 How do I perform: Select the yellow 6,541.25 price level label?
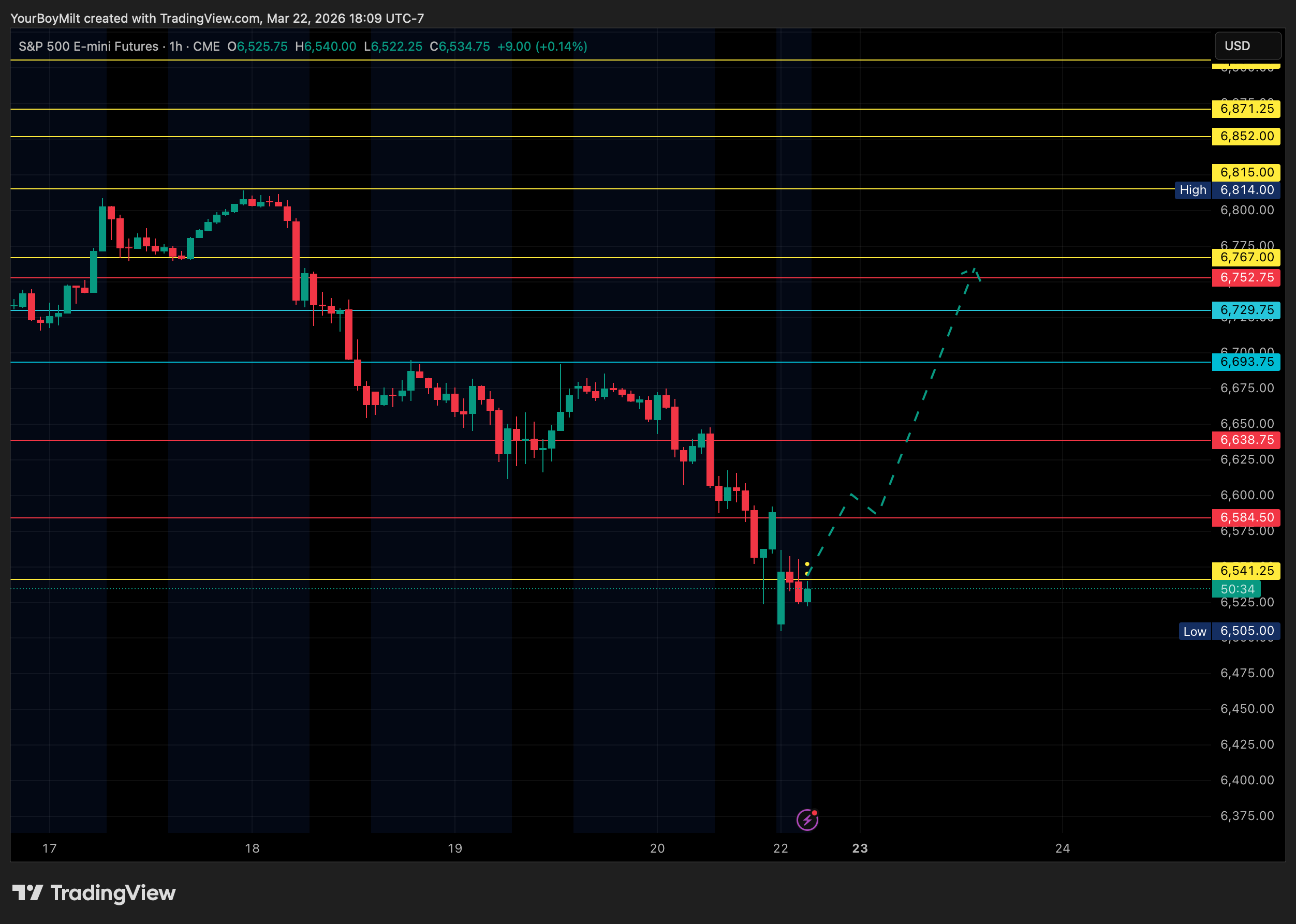coord(1246,571)
